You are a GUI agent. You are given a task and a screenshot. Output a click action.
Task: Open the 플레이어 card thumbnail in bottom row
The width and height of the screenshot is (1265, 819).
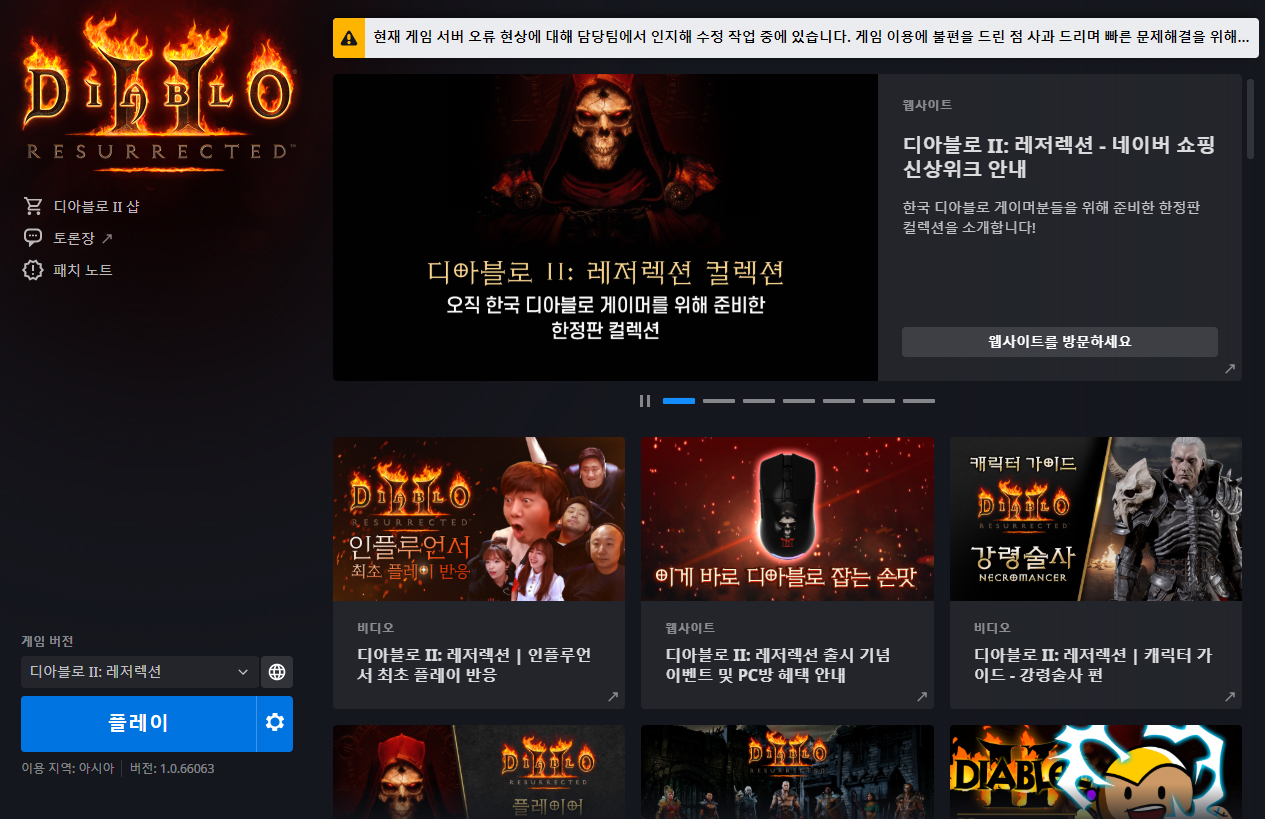click(479, 772)
